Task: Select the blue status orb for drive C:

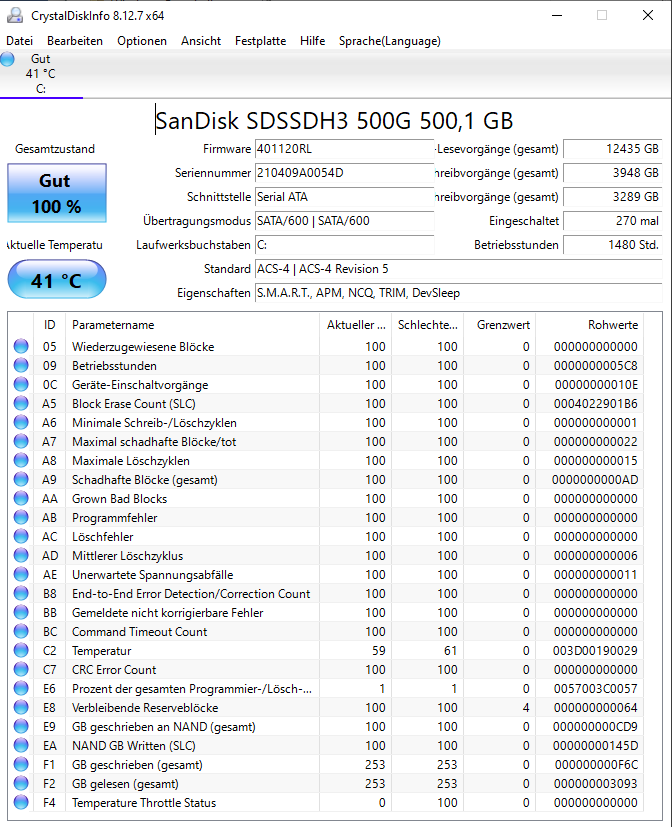Action: 7,59
